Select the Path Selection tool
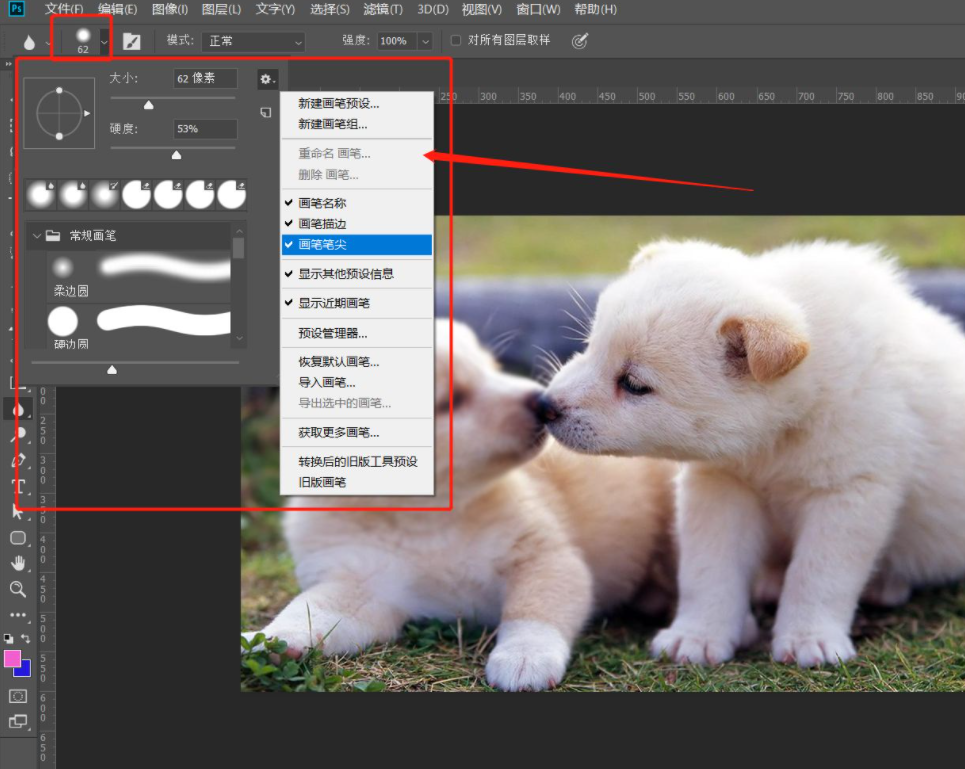This screenshot has height=769, width=965. coord(18,512)
